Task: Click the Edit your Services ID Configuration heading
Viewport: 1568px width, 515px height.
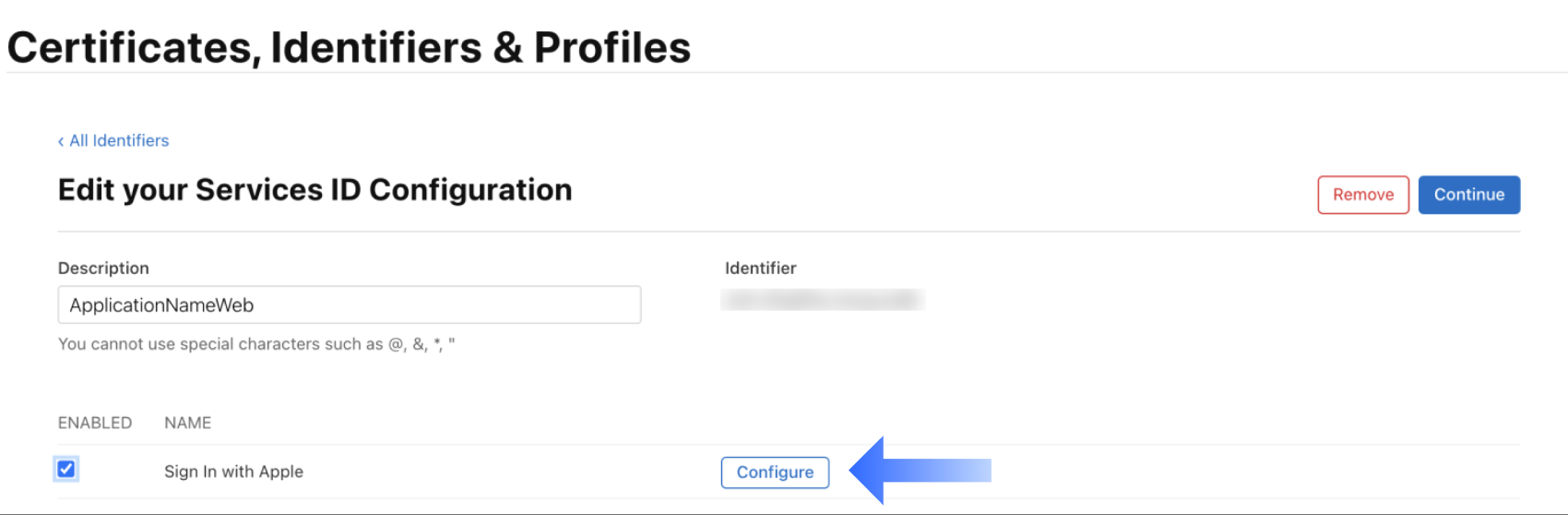Action: pyautogui.click(x=315, y=189)
